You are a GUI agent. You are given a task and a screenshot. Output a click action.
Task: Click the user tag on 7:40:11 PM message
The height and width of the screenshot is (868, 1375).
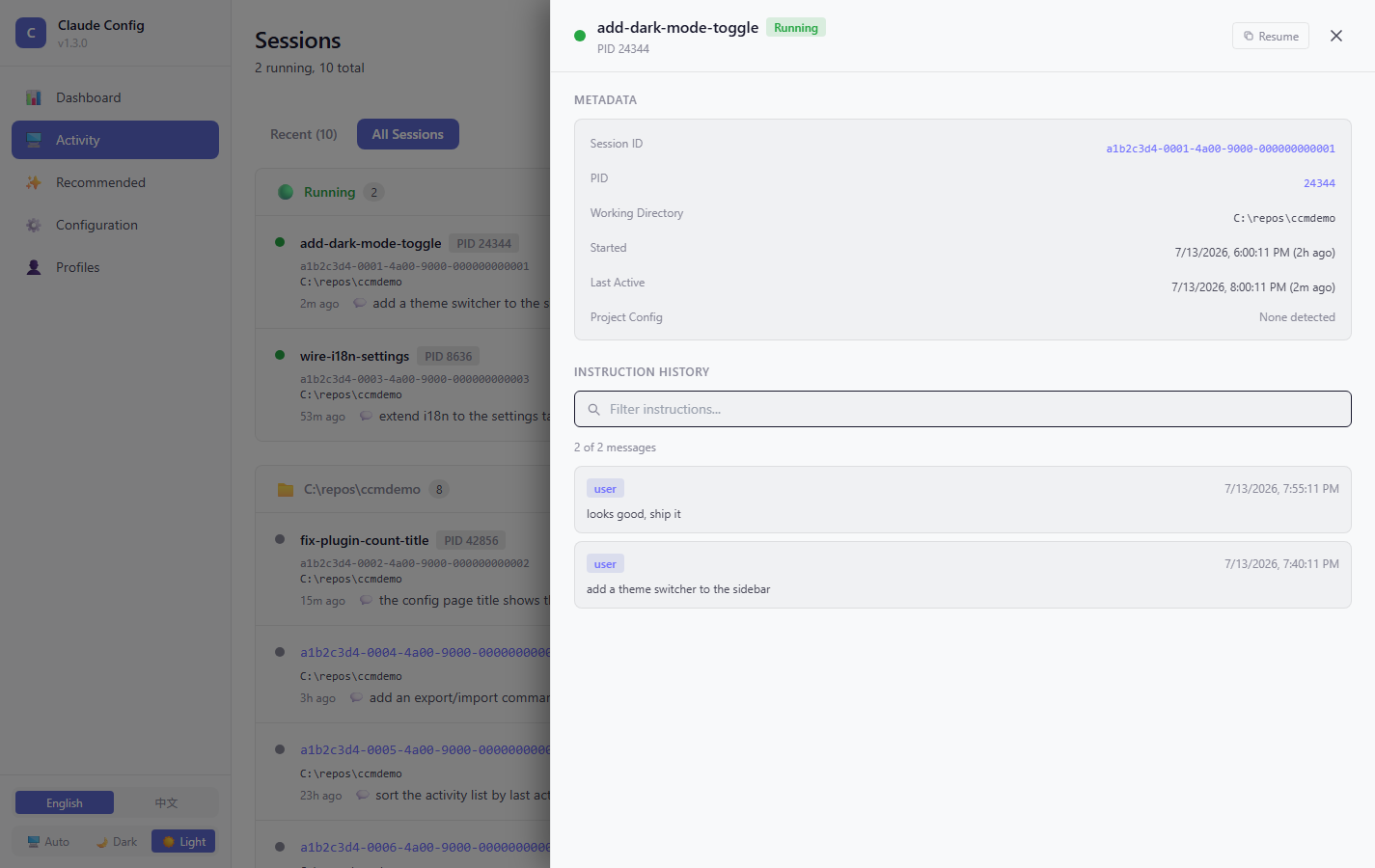605,564
